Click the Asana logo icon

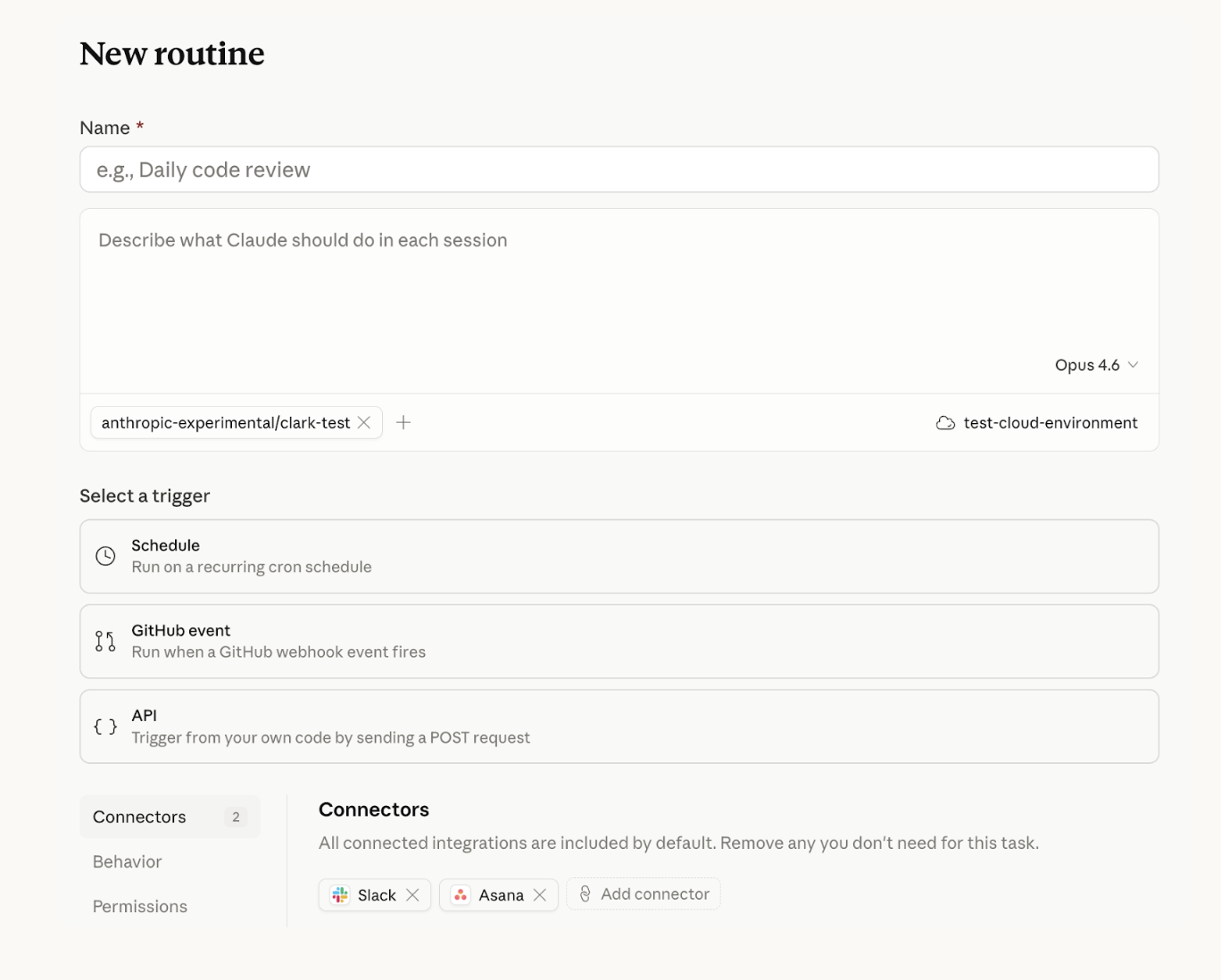[461, 894]
